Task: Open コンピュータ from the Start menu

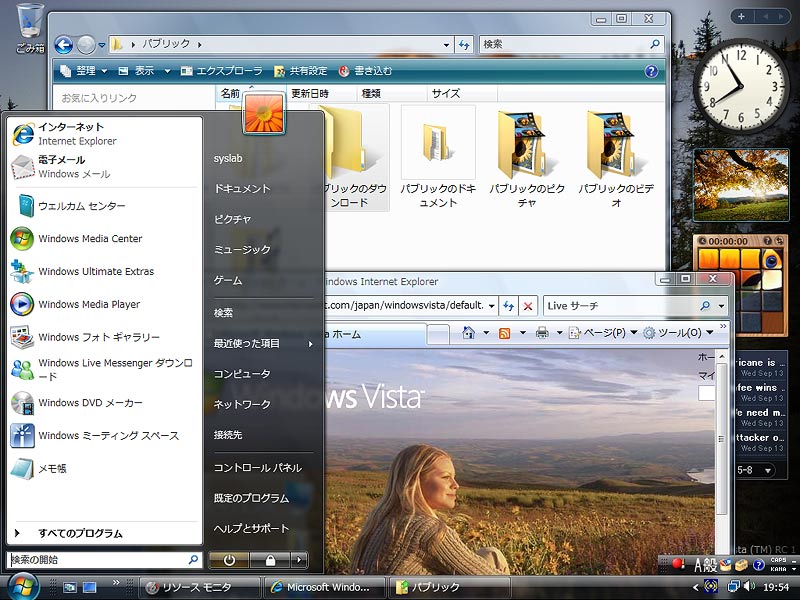Action: pyautogui.click(x=242, y=374)
